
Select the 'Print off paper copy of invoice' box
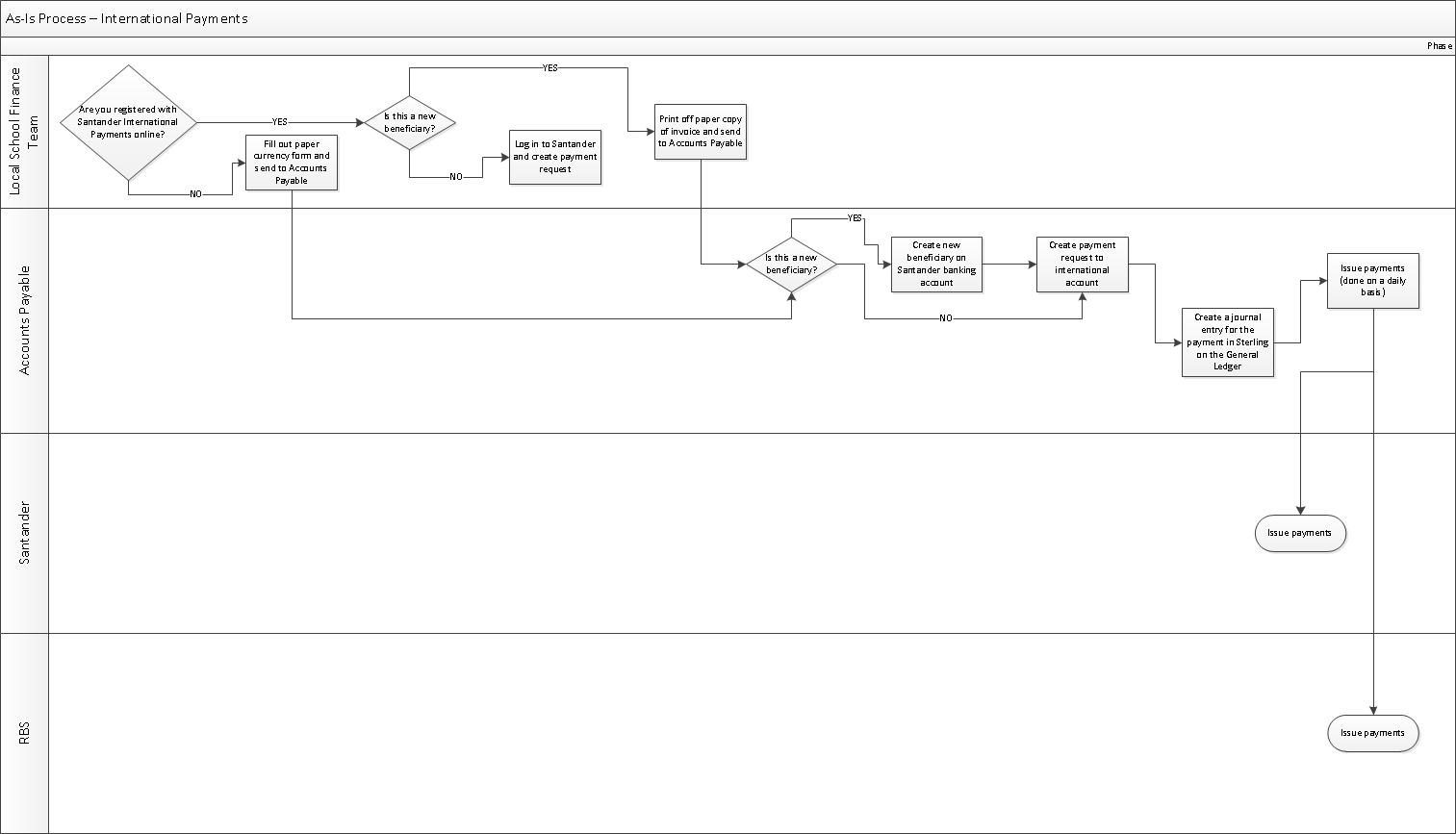701,131
